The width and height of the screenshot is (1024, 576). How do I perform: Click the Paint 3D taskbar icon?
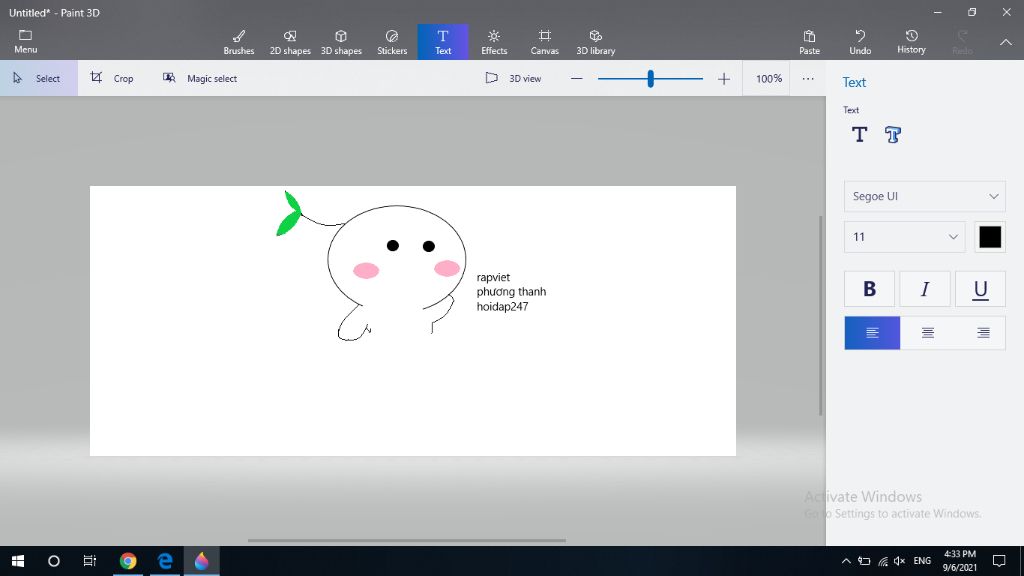click(x=202, y=561)
